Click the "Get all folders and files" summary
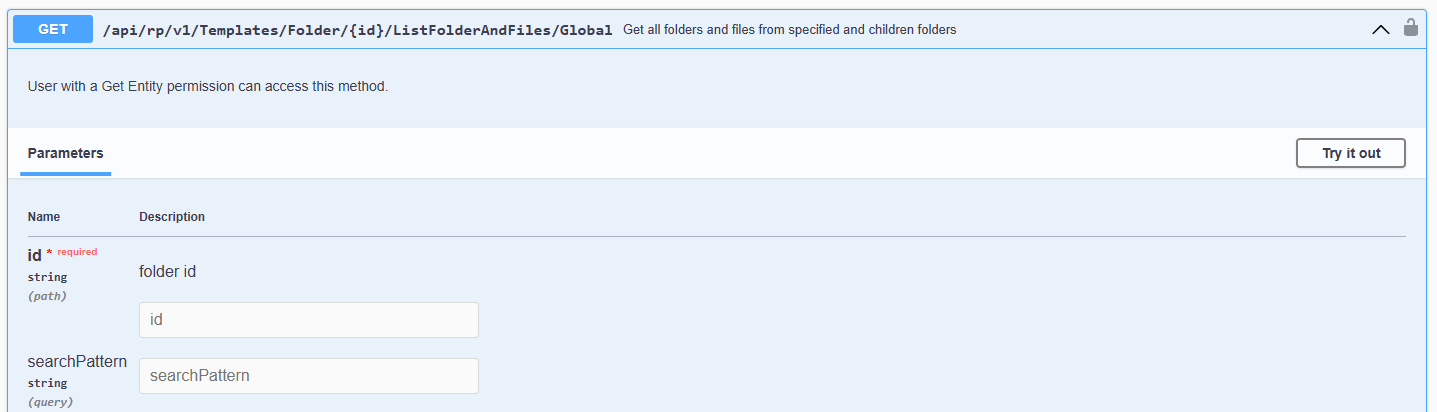Viewport: 1437px width, 412px height. pyautogui.click(x=789, y=30)
